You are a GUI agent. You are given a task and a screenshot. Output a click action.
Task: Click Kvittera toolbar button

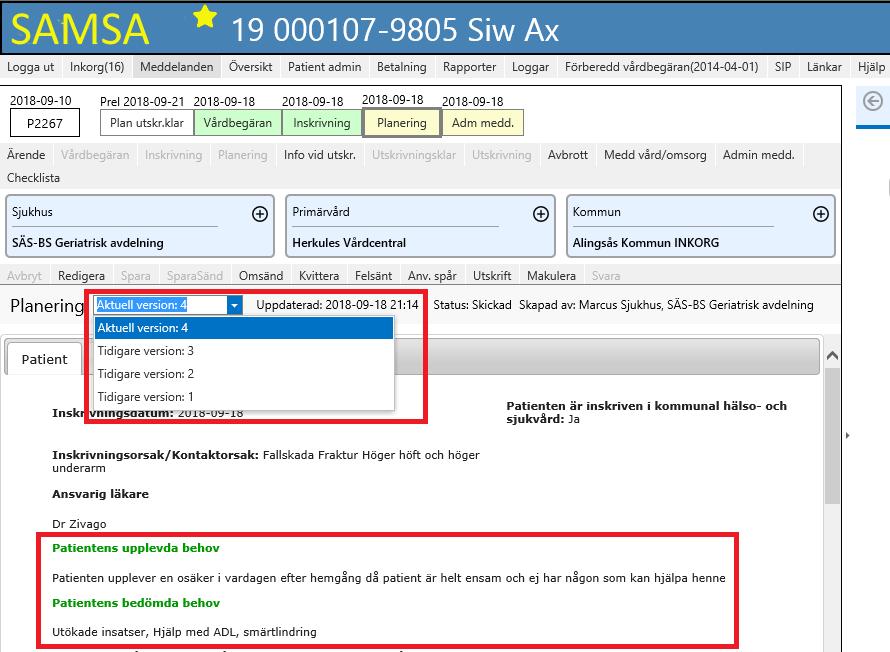(x=319, y=276)
